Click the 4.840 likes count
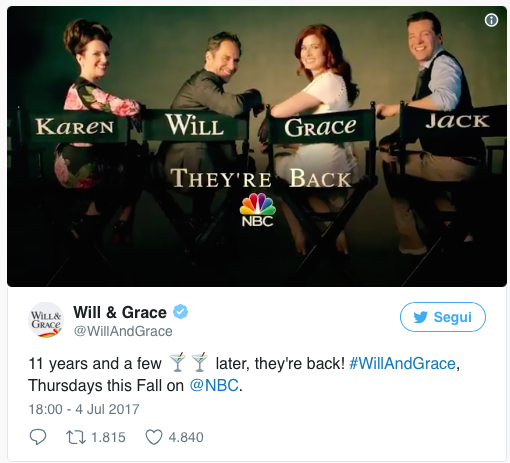Screen dimensions: 510x463 [x=186, y=437]
